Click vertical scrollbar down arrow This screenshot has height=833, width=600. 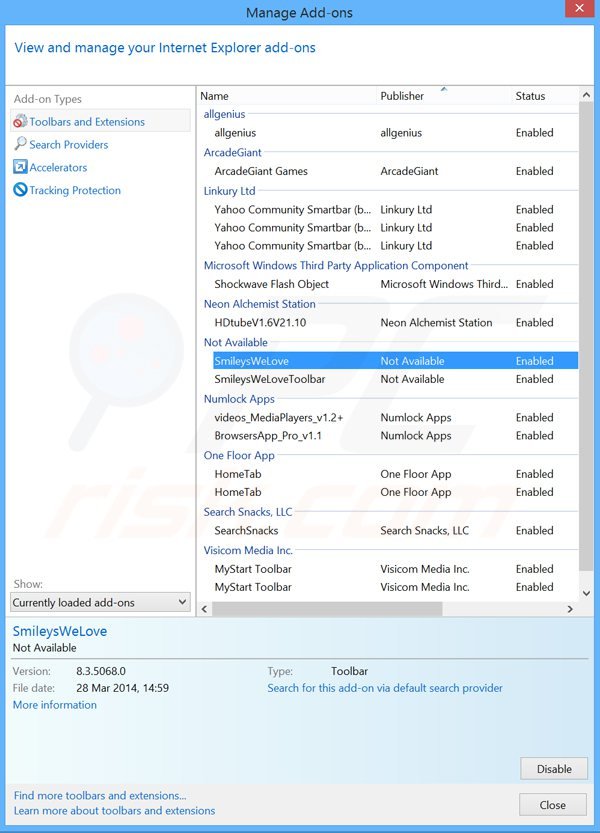click(586, 593)
